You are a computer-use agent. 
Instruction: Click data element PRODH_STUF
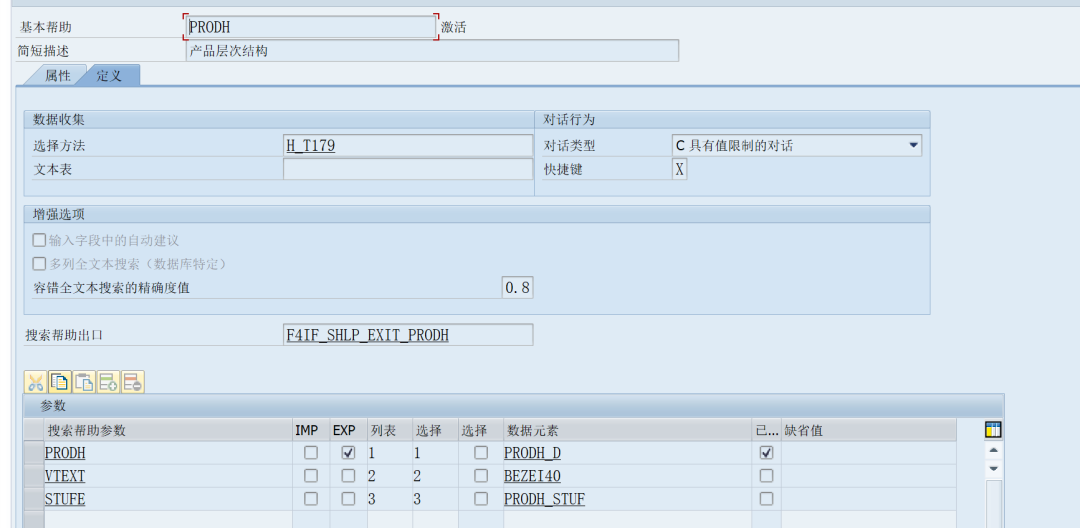[x=627, y=498]
